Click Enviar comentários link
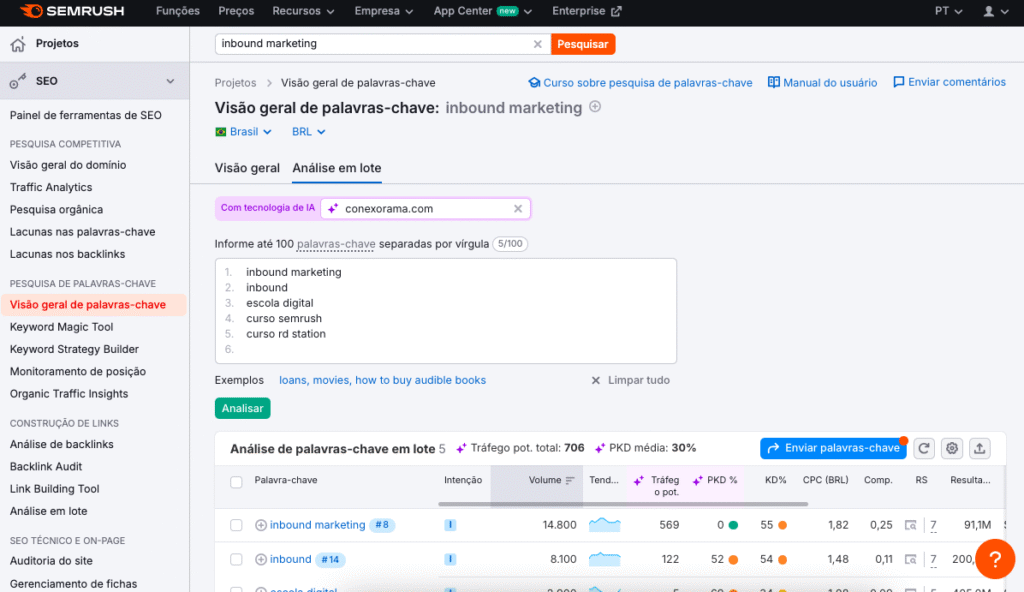Screen dimensions: 1024x592 pos(950,82)
